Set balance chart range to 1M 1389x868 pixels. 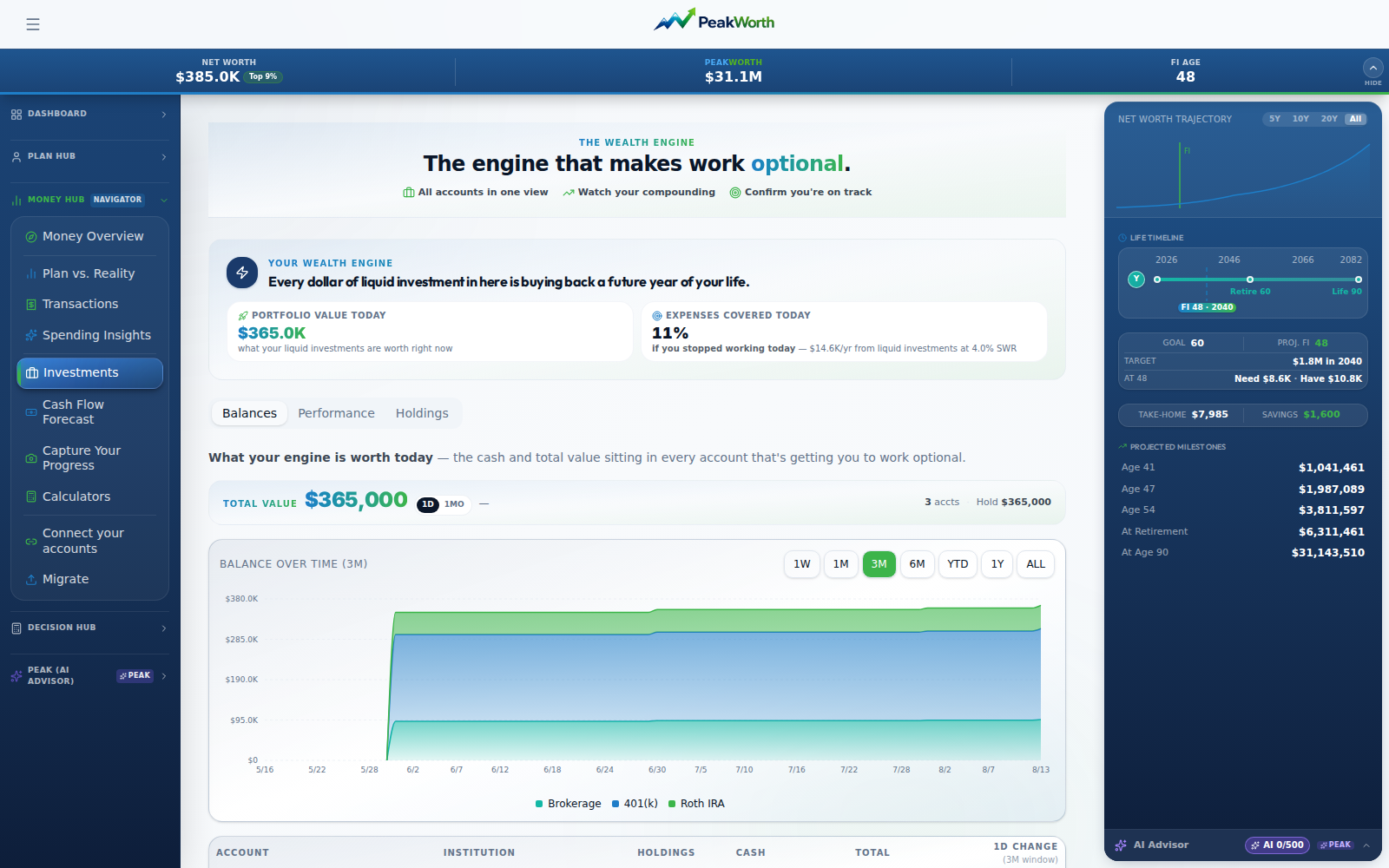[x=841, y=564]
